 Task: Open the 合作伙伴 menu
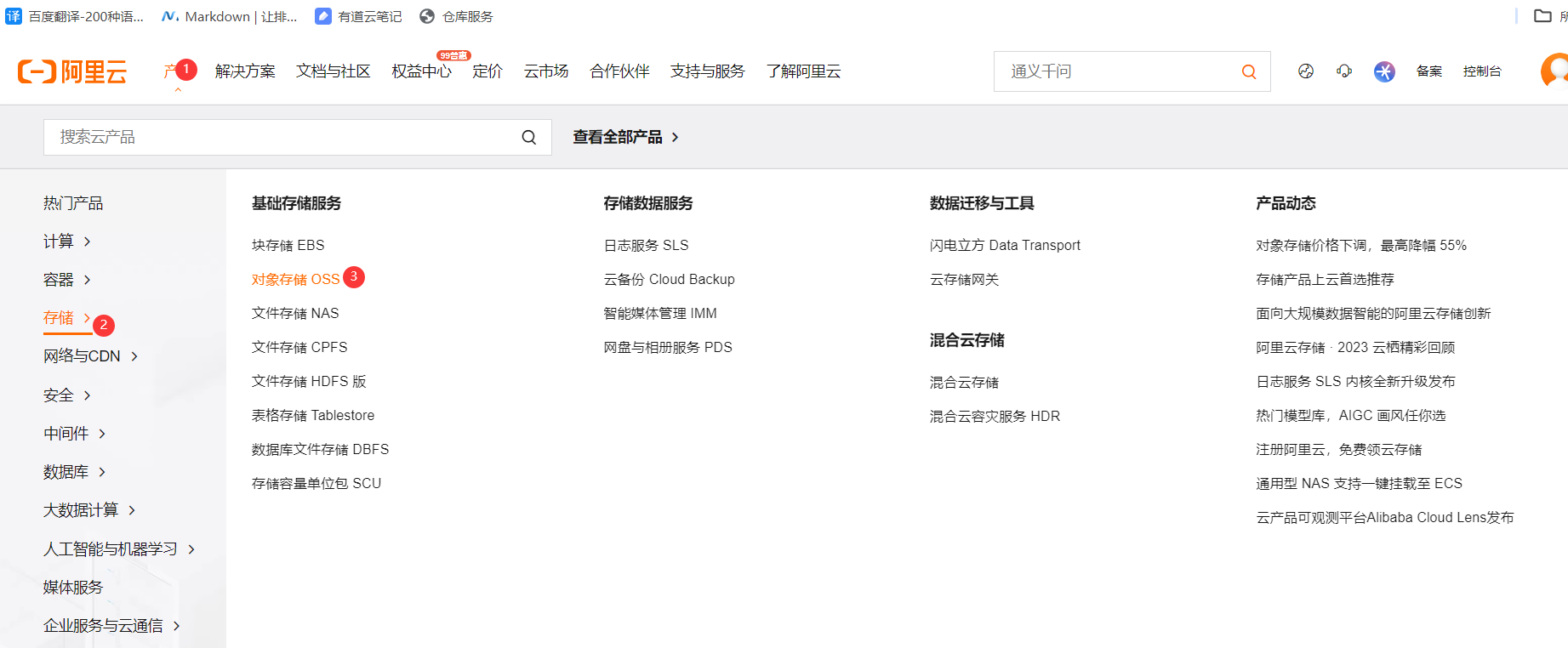point(619,71)
